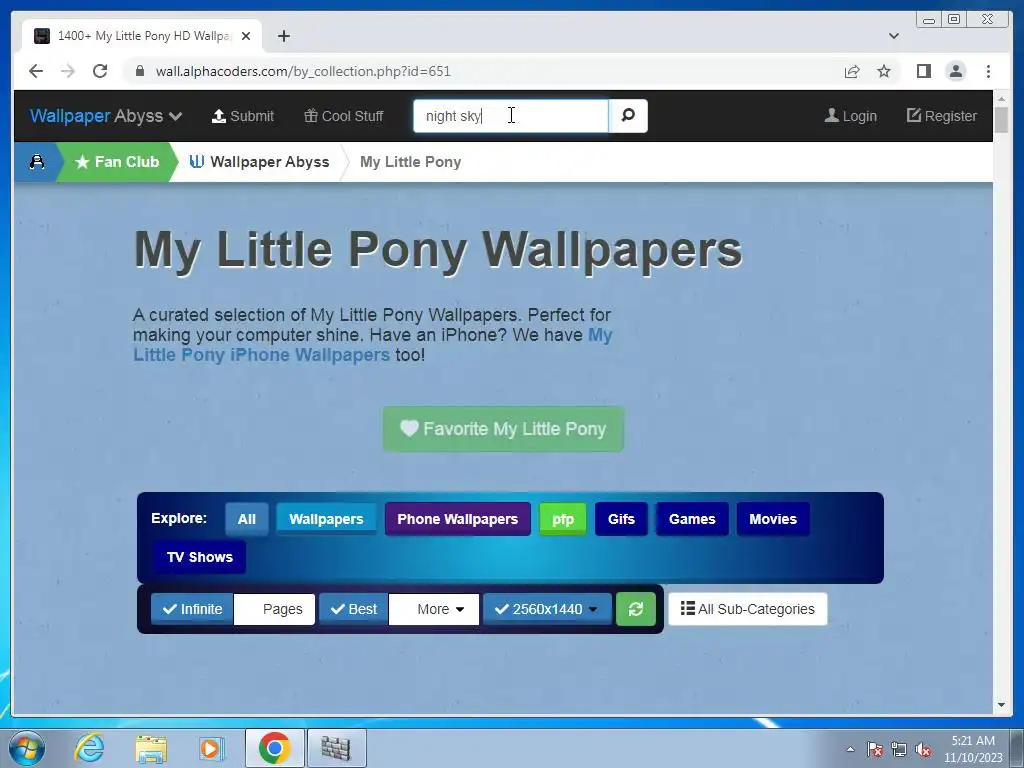Screen dimensions: 1024x768
Task: Open the Chrome side panel icon
Action: pyautogui.click(x=923, y=71)
